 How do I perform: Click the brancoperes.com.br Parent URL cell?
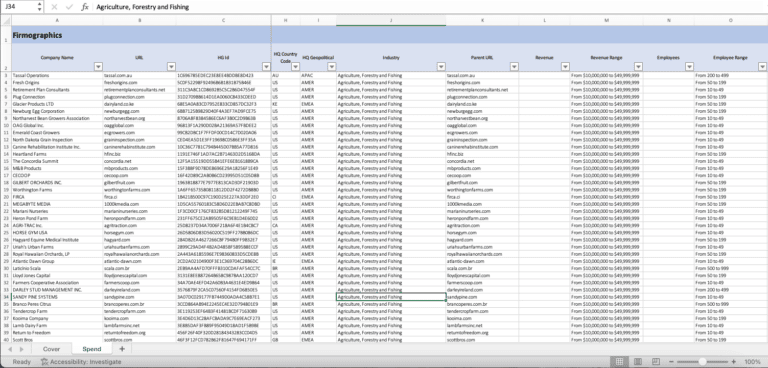[482, 304]
